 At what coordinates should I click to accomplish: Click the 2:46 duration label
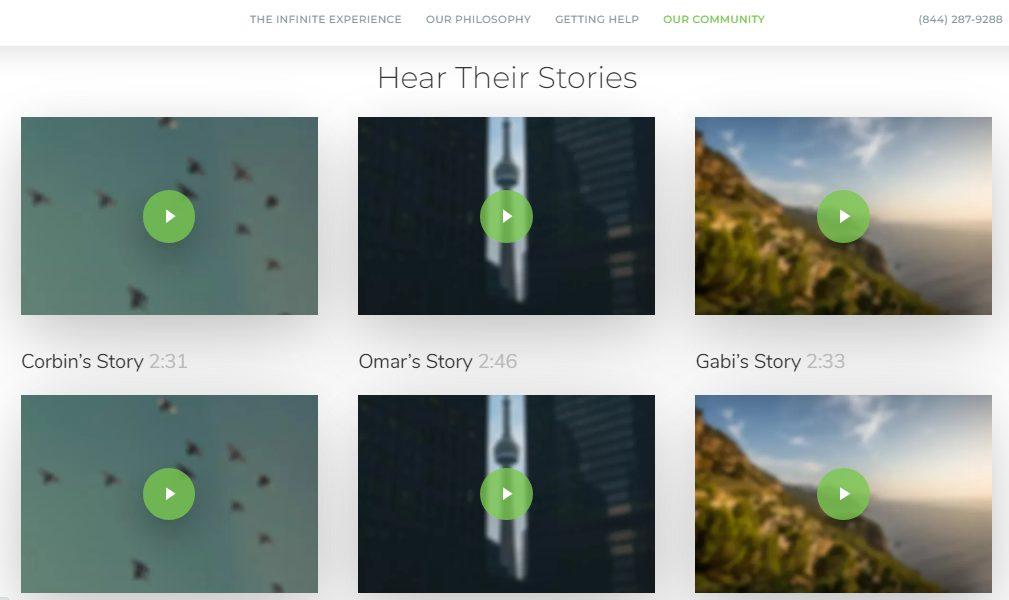point(497,362)
